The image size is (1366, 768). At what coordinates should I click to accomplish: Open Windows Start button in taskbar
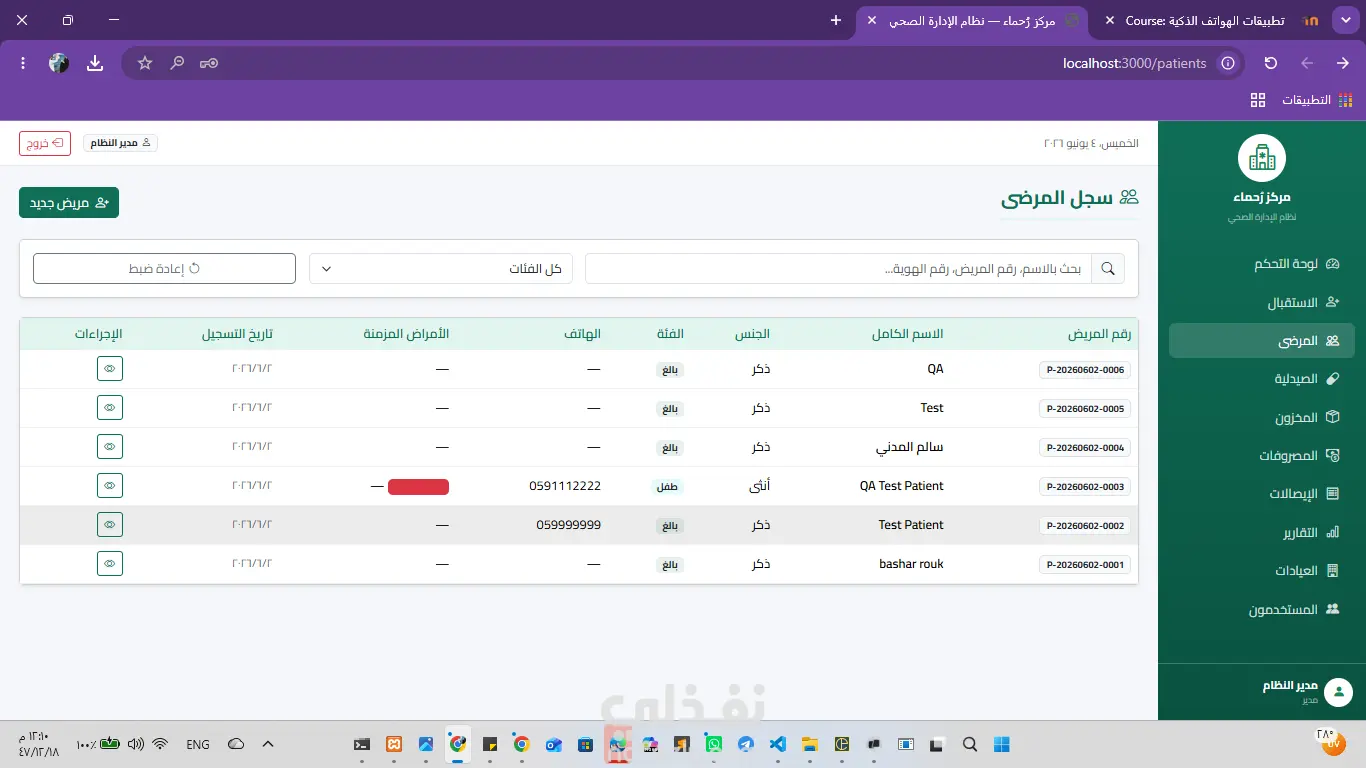(x=1001, y=744)
